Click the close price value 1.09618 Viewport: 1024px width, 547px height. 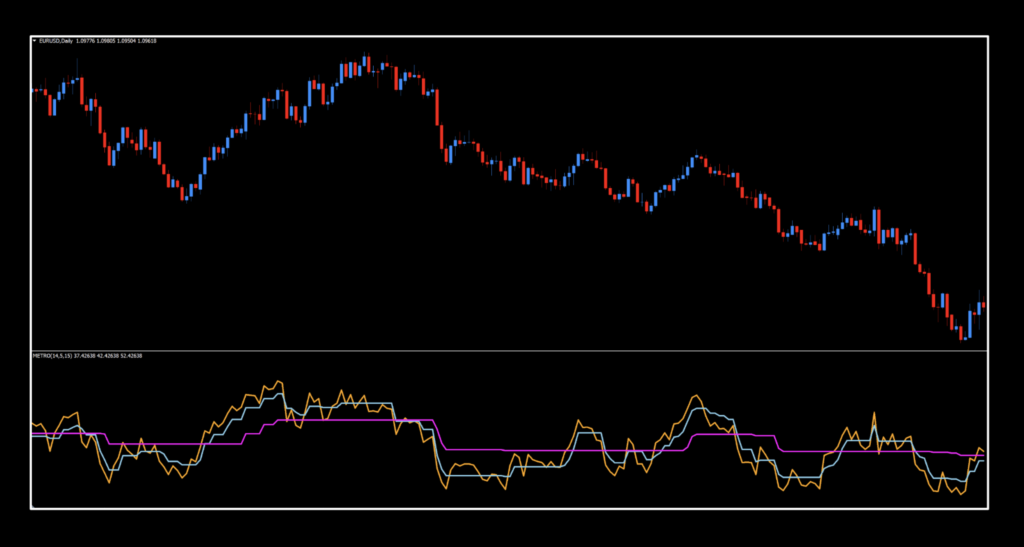(147, 41)
